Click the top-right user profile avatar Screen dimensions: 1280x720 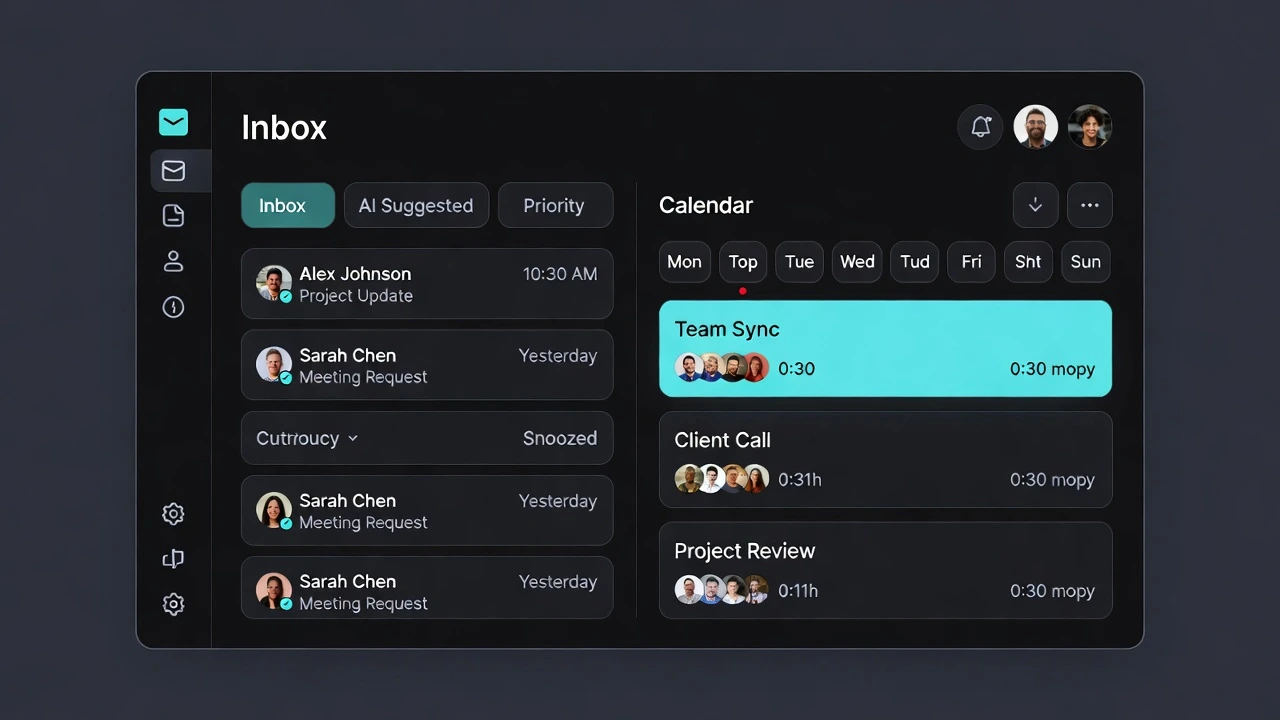click(x=1089, y=127)
